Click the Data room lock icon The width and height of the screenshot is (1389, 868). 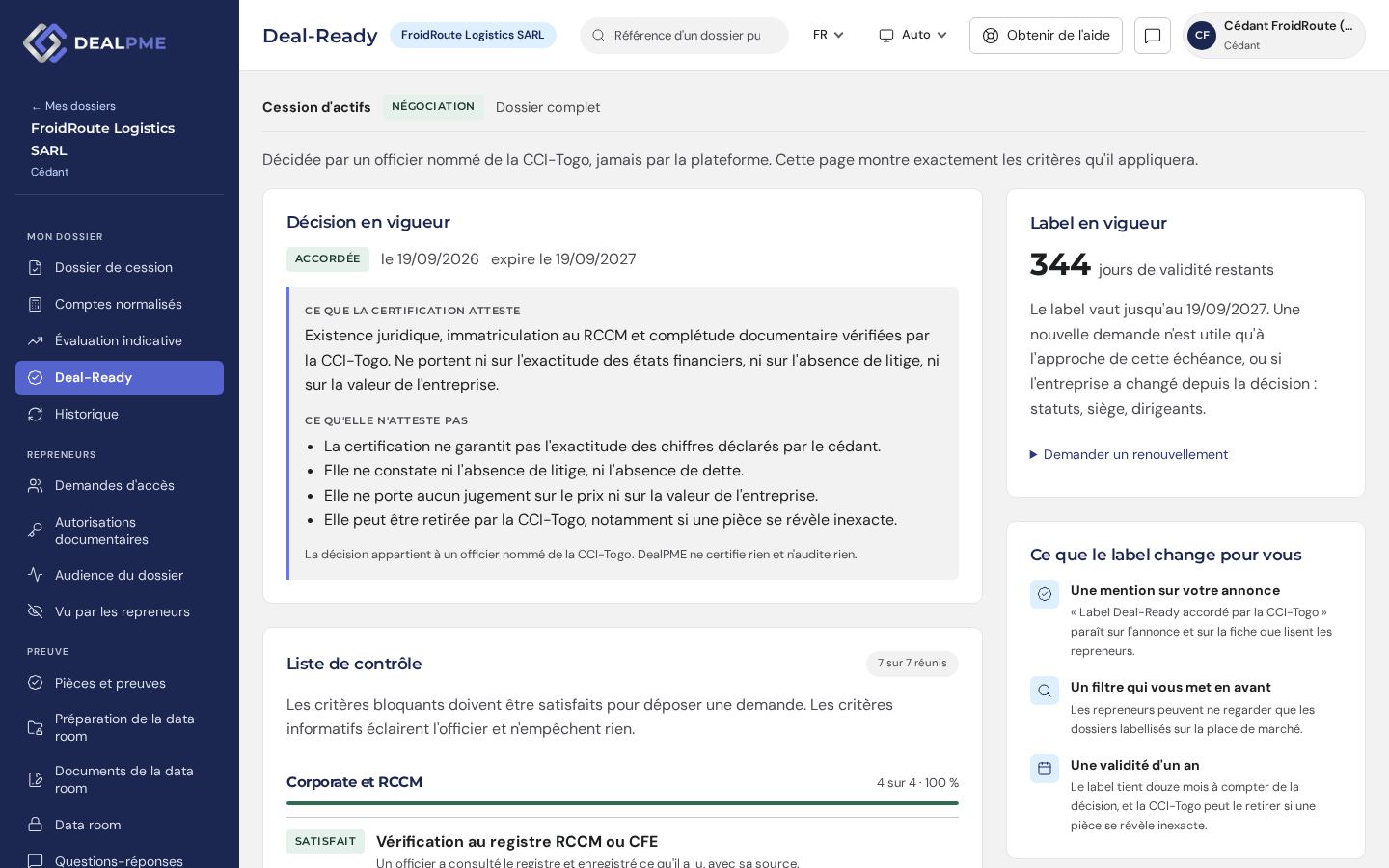[x=36, y=826]
